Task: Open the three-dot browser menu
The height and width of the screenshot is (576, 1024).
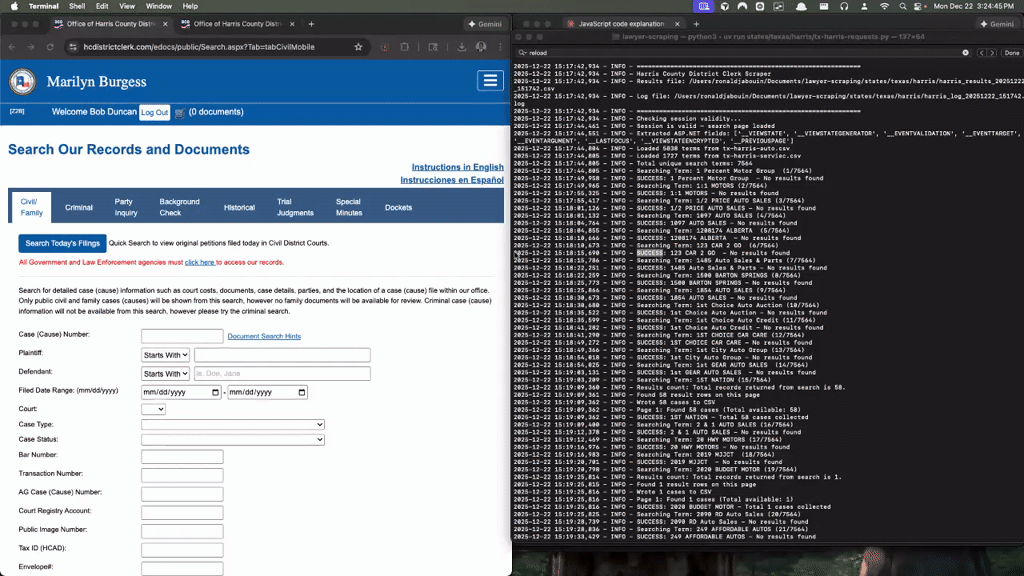Action: 500,46
